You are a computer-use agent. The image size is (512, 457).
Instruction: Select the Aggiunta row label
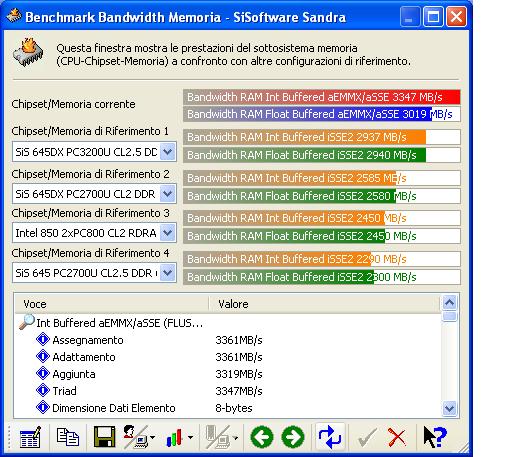(x=74, y=374)
